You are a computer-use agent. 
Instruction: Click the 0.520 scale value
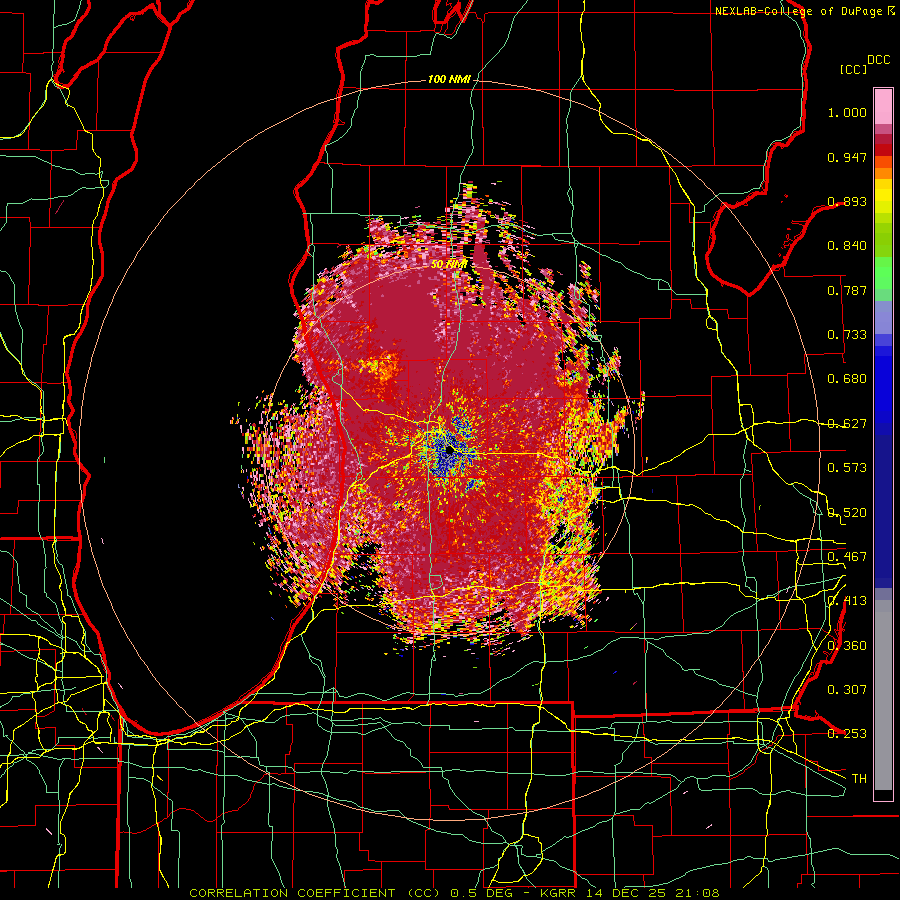click(x=847, y=513)
